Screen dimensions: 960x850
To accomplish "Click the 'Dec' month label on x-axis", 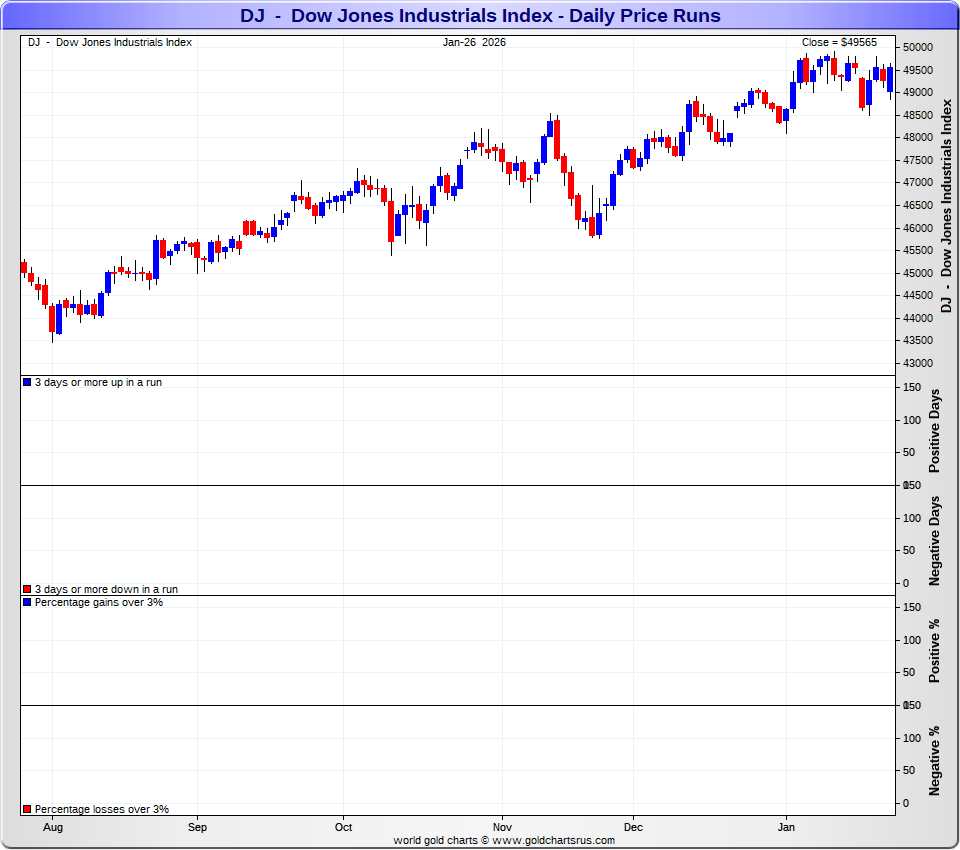I will [633, 827].
